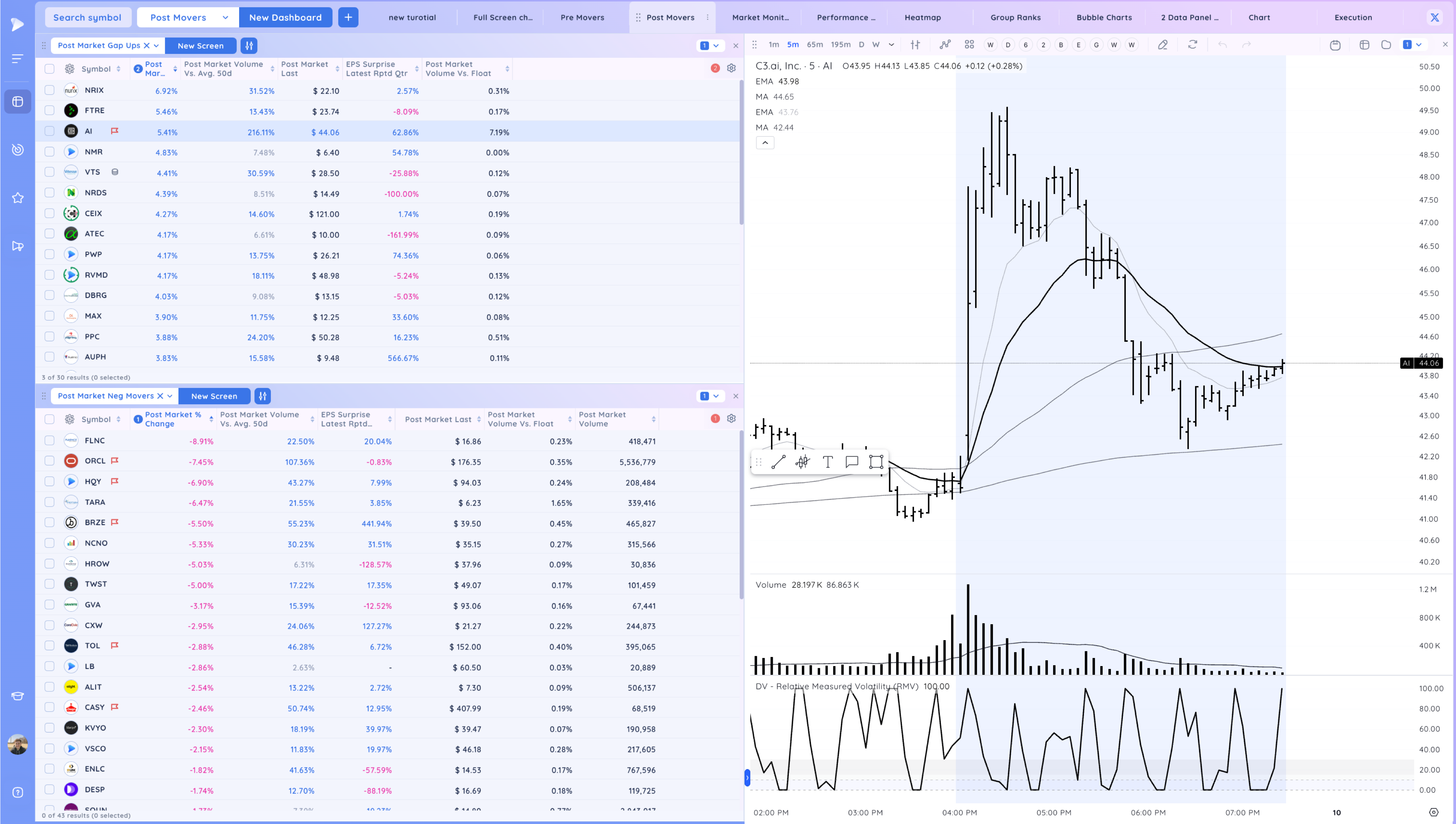Click the Neg Movers table vertical scrollbar
This screenshot has width=1456, height=824.
(x=741, y=515)
